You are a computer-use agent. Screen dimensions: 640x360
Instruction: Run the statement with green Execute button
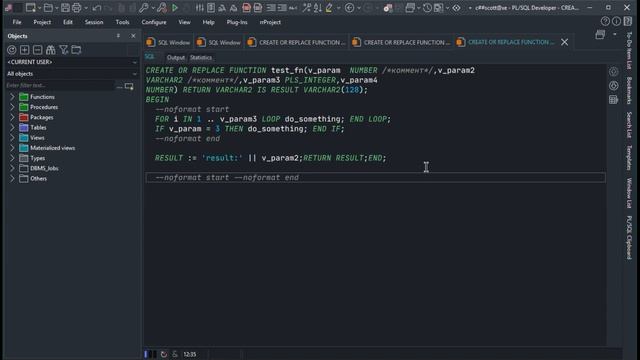(175, 8)
